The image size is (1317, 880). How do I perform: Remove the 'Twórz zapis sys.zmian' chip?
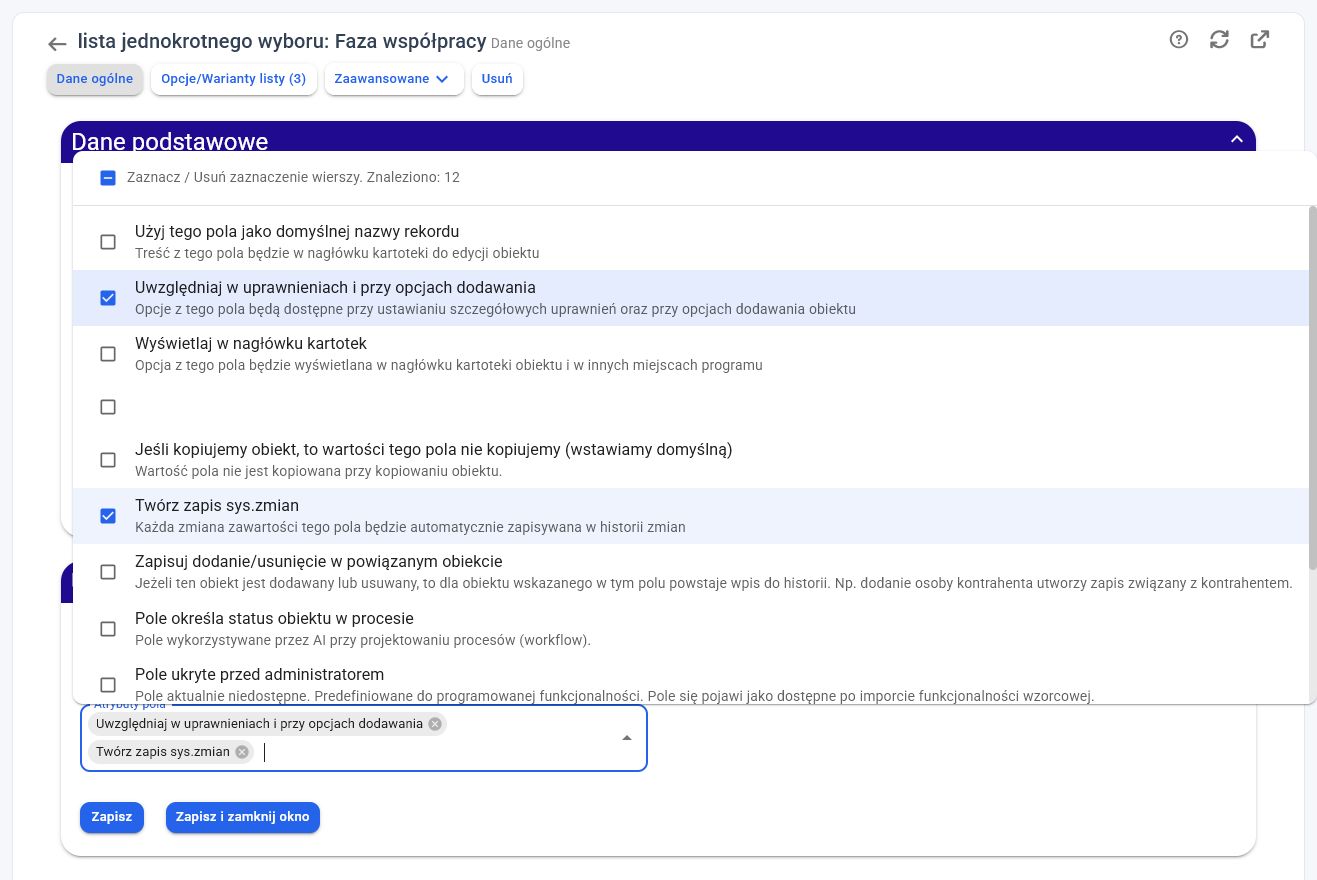tap(242, 752)
